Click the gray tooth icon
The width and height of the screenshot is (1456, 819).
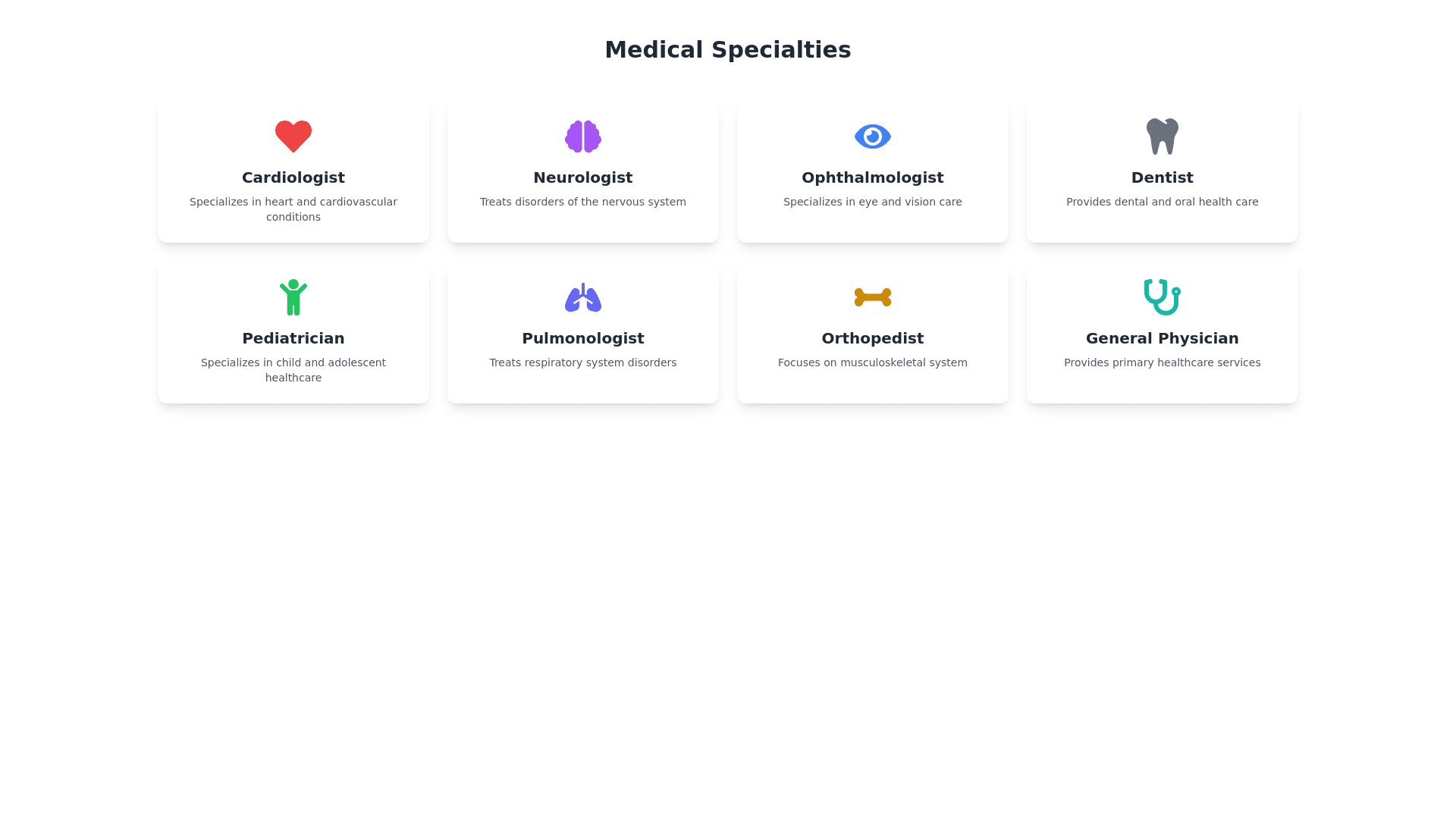tap(1163, 136)
